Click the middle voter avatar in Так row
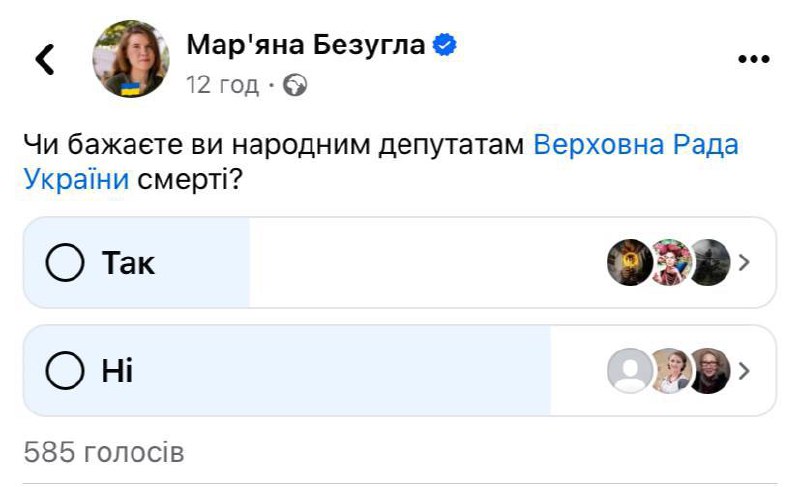The width and height of the screenshot is (800, 487). coord(670,263)
